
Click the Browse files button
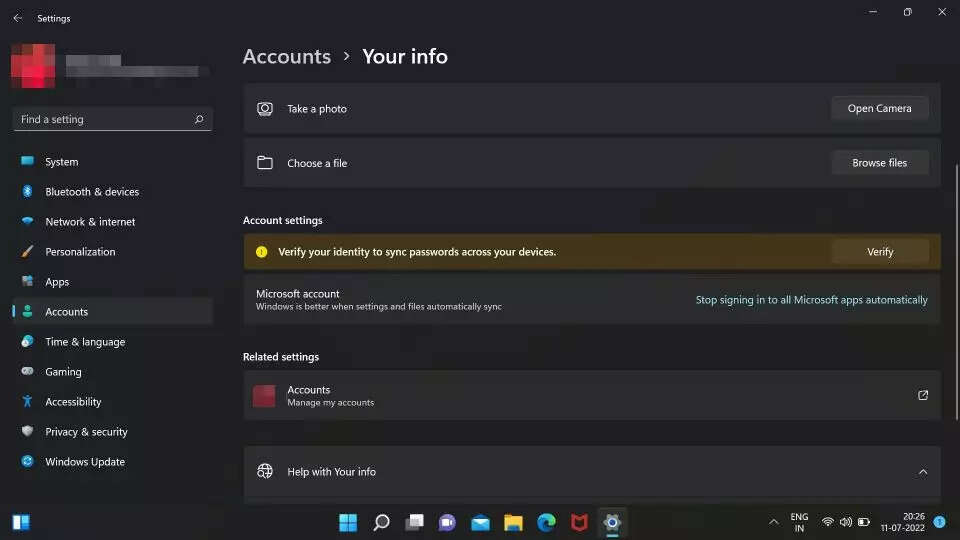[879, 163]
